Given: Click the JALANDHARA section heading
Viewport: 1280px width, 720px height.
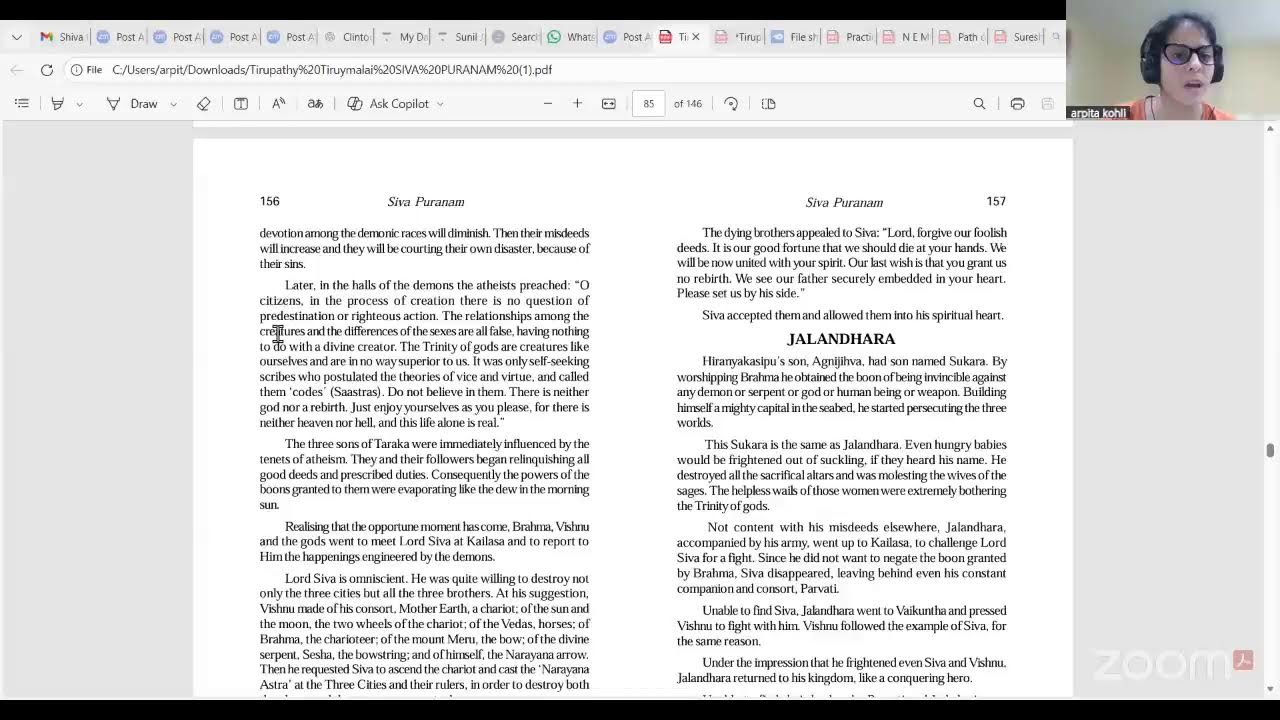Looking at the screenshot, I should (841, 339).
